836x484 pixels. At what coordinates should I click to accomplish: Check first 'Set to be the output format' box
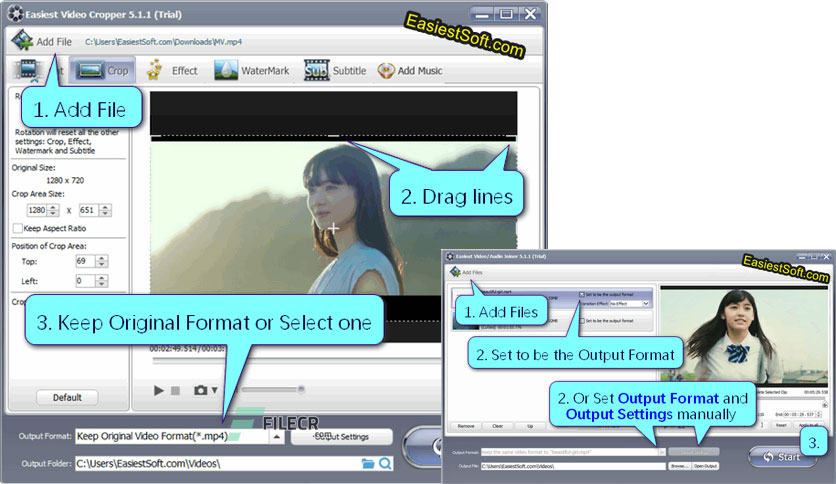(x=582, y=294)
